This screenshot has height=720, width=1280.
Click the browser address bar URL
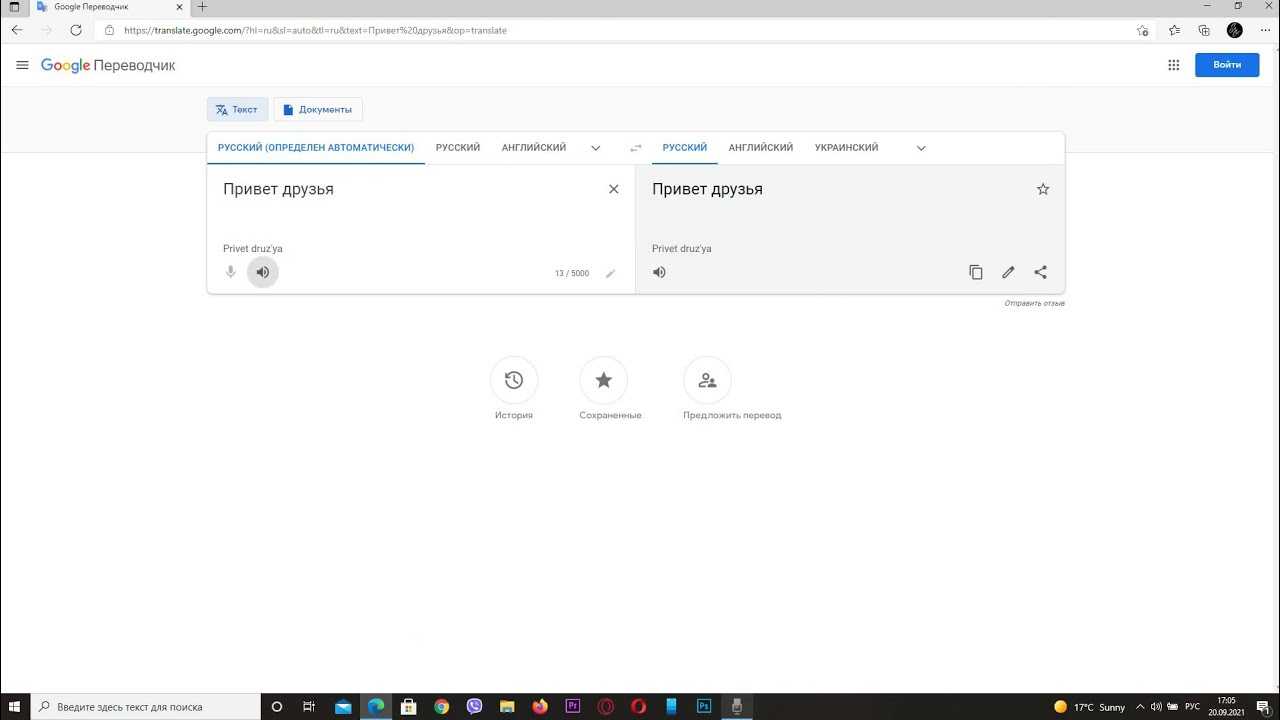(315, 30)
